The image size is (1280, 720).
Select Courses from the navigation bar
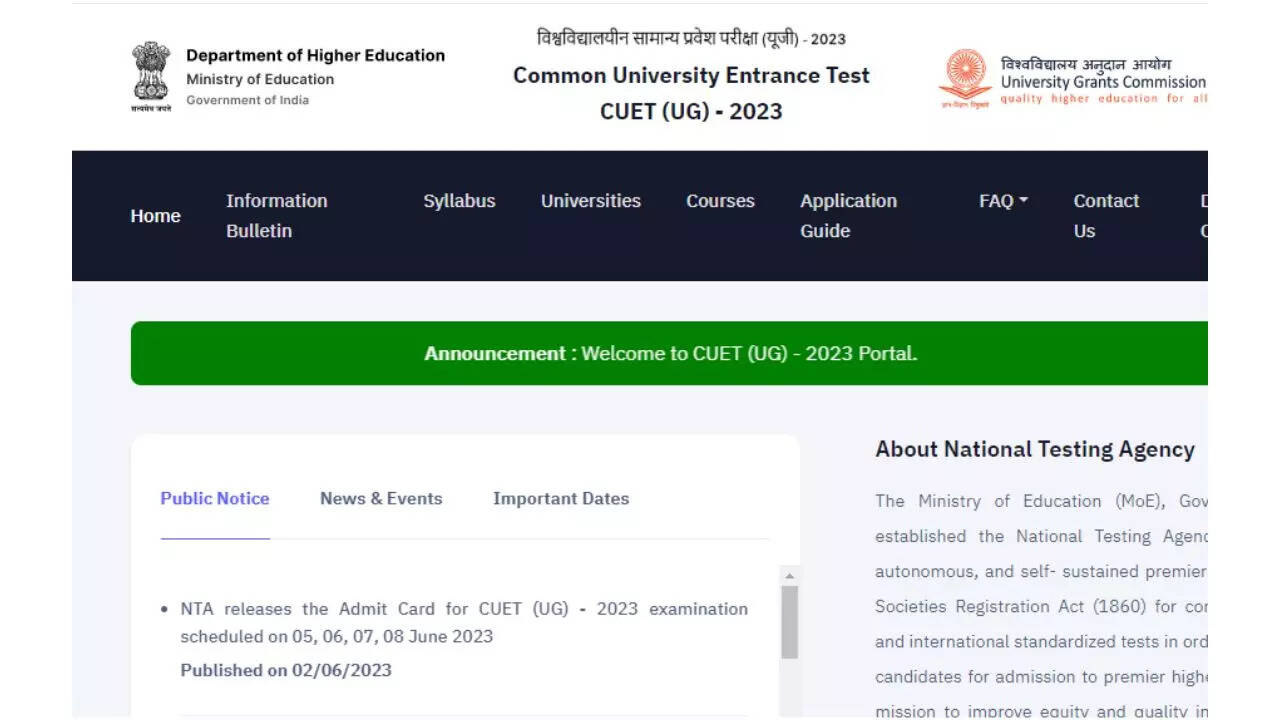(x=720, y=201)
